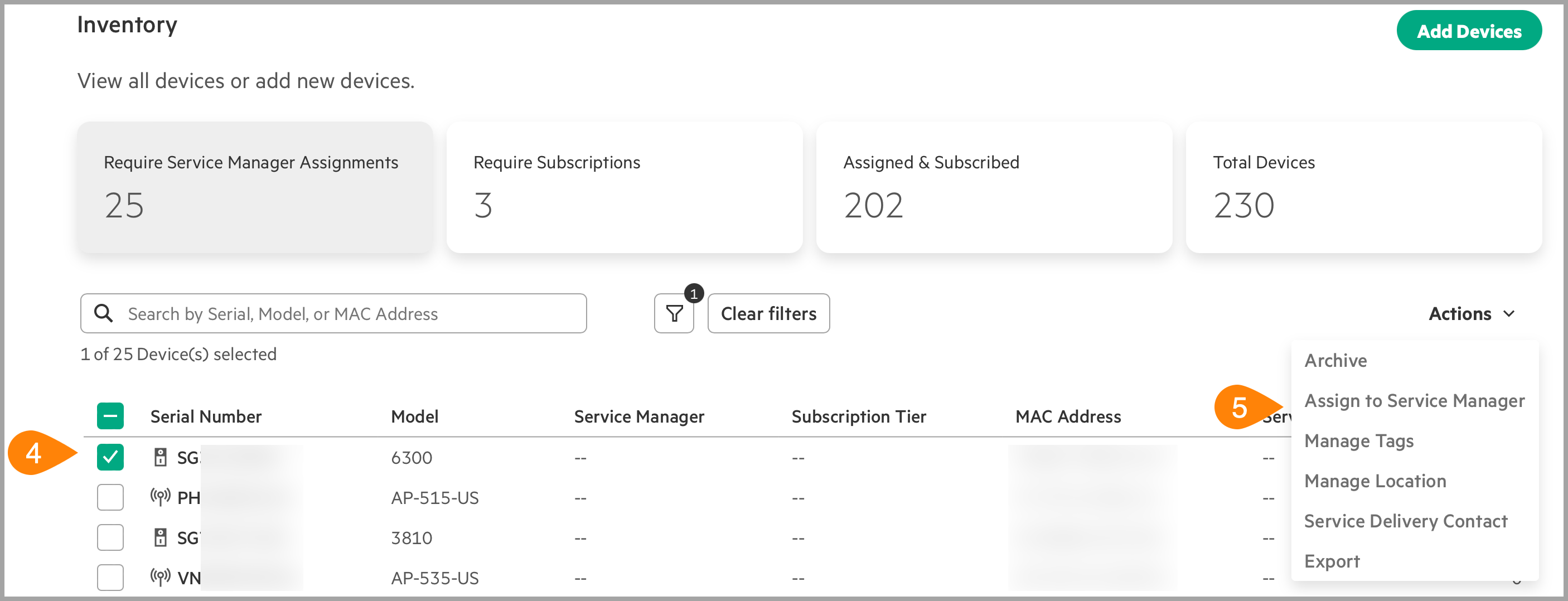Uncheck the selected 6300 device row
Viewport: 1568px width, 601px height.
110,457
